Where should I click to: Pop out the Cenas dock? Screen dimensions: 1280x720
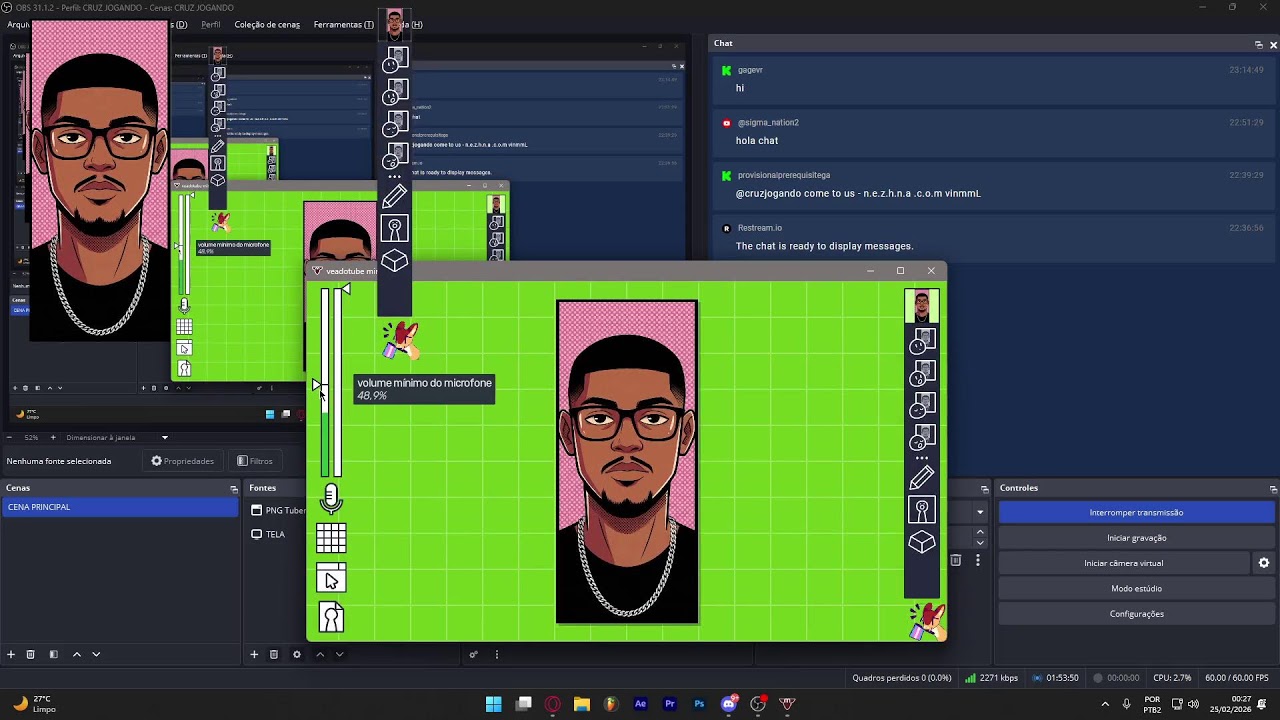pos(234,489)
